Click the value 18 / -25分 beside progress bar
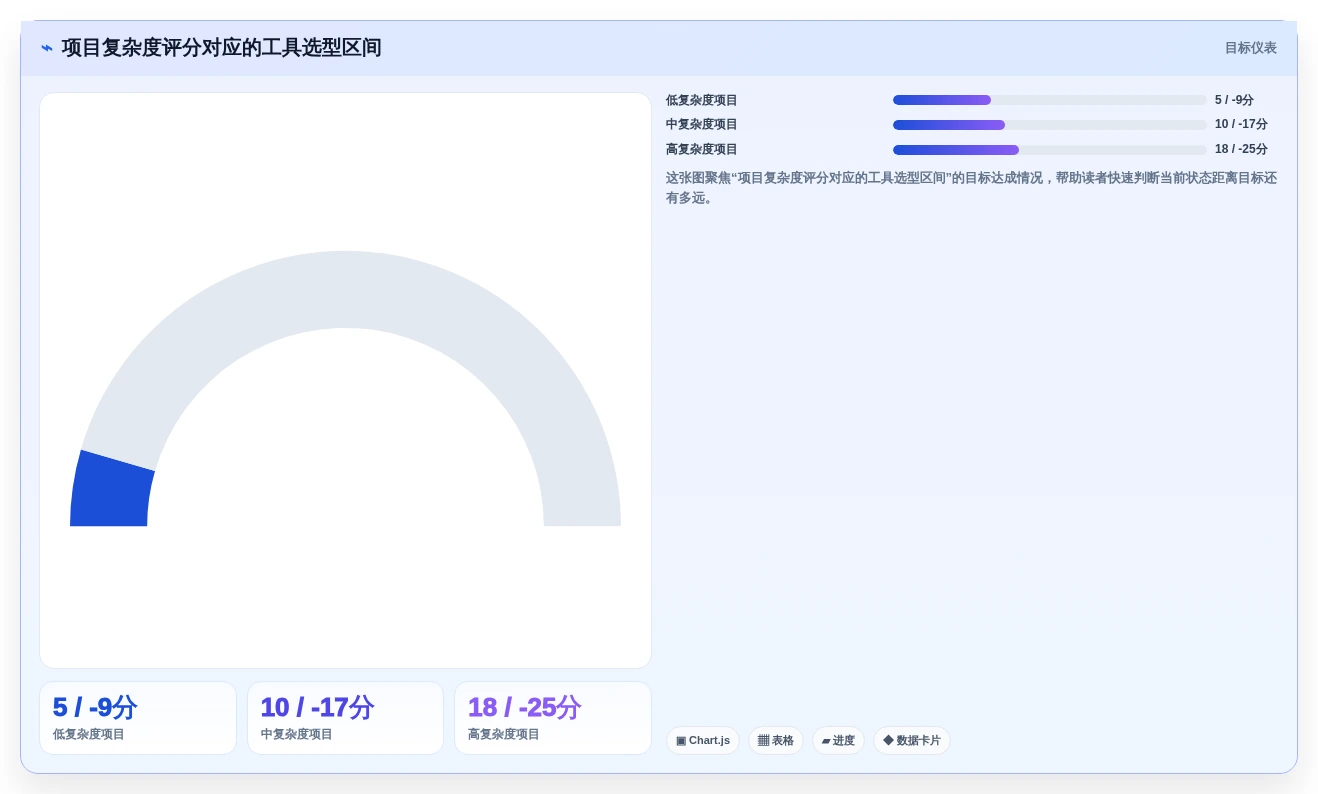This screenshot has height=794, width=1318. (x=1241, y=149)
